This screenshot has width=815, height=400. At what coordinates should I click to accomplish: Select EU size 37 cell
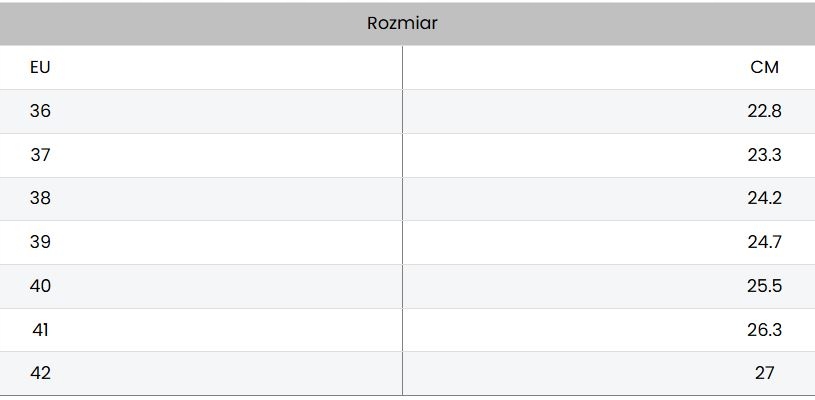tap(40, 155)
